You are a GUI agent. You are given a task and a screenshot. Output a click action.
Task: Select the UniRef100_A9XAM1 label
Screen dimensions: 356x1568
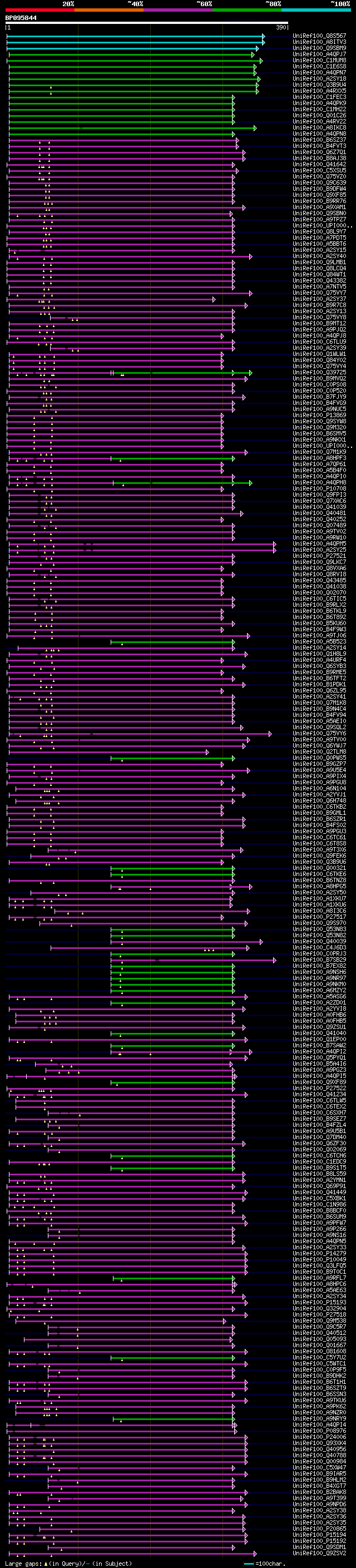coord(319,207)
